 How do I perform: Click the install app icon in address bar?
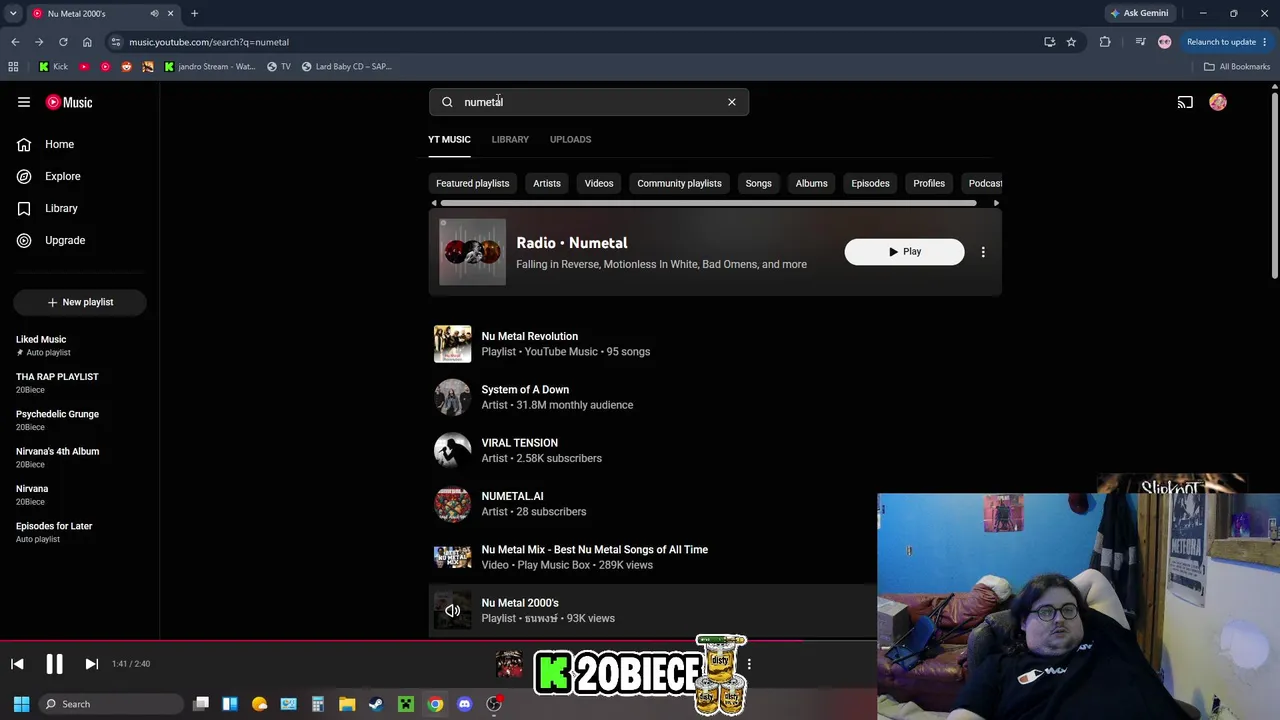coord(1049,42)
